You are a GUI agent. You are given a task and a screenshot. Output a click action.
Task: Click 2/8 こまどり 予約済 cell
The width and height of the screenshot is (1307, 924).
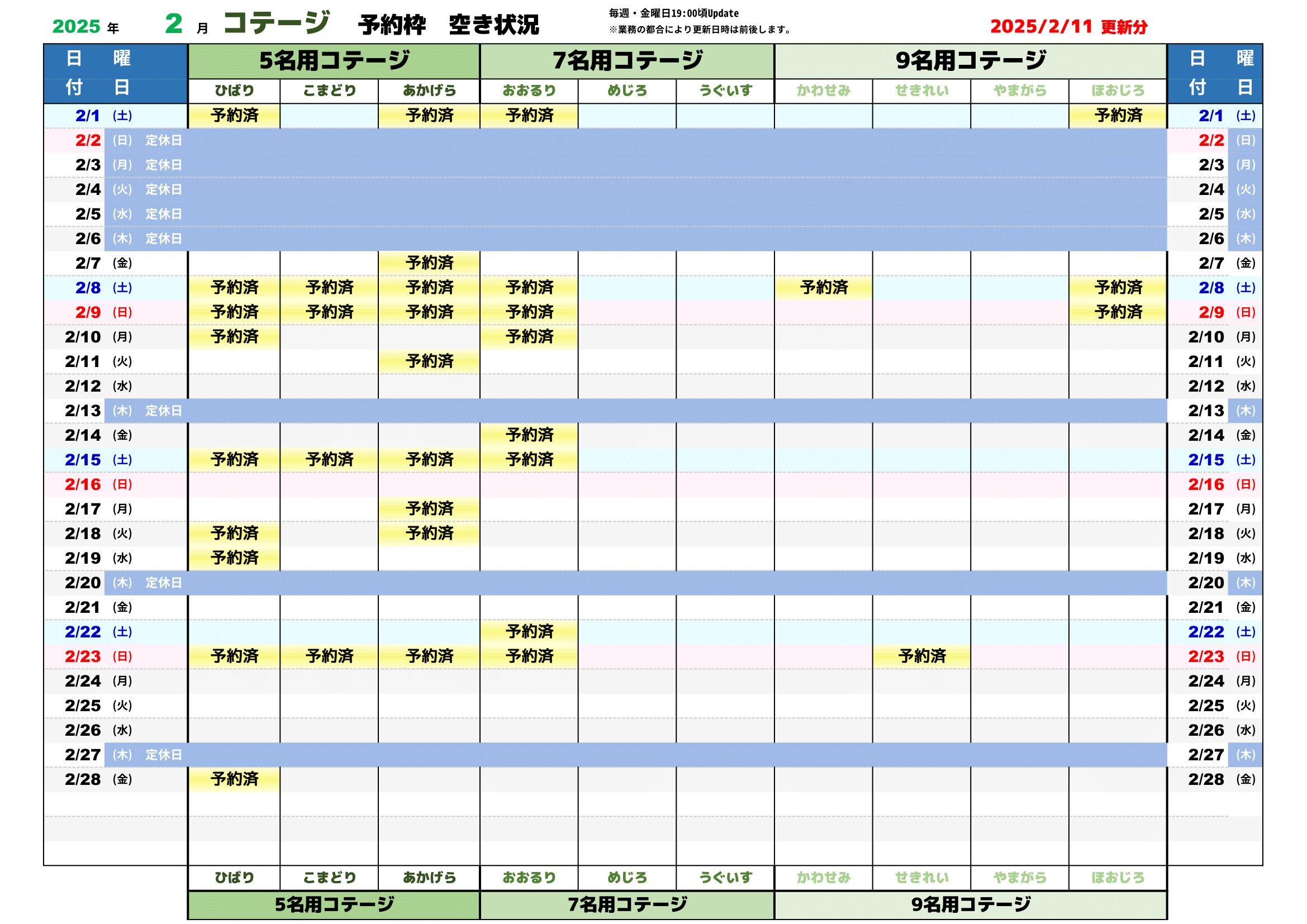tap(329, 288)
